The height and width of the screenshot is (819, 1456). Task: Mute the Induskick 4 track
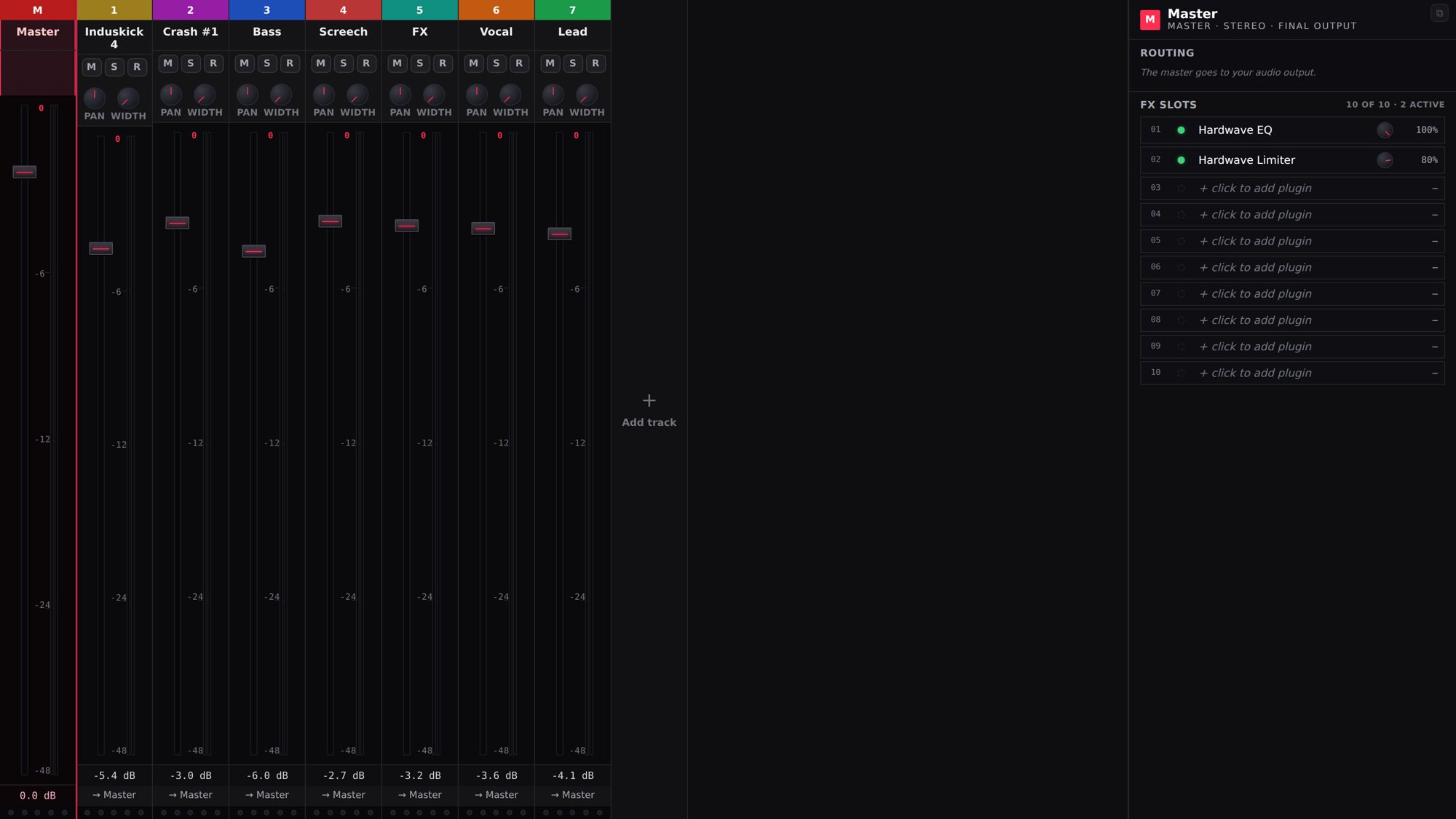91,67
